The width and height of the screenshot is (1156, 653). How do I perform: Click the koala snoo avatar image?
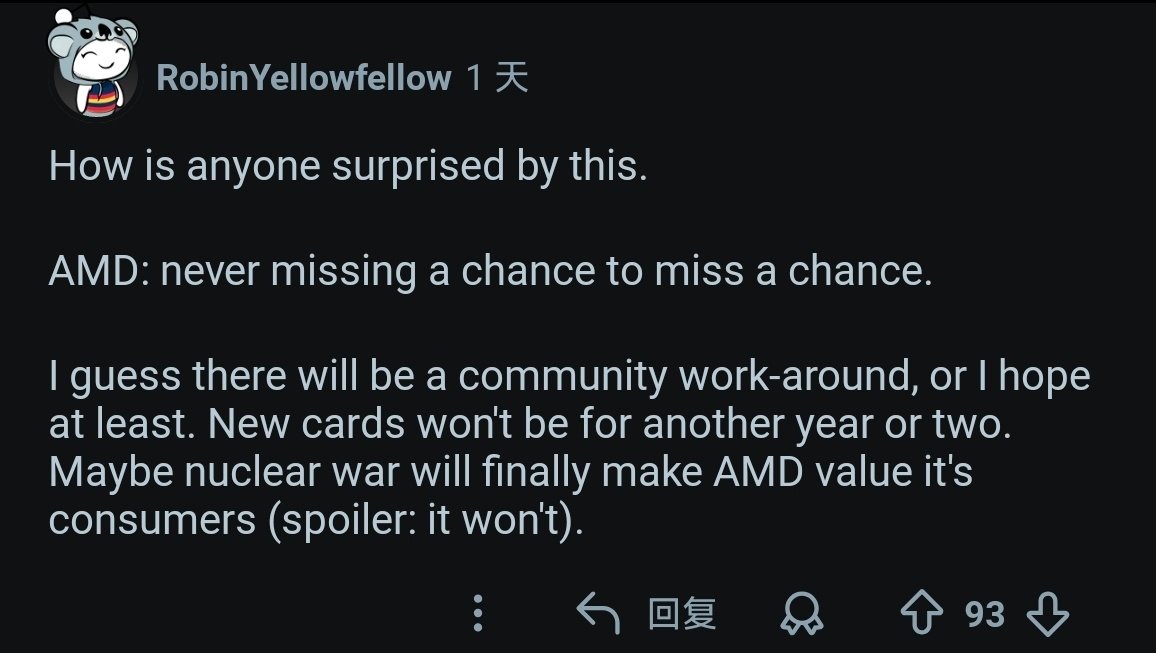[x=94, y=64]
